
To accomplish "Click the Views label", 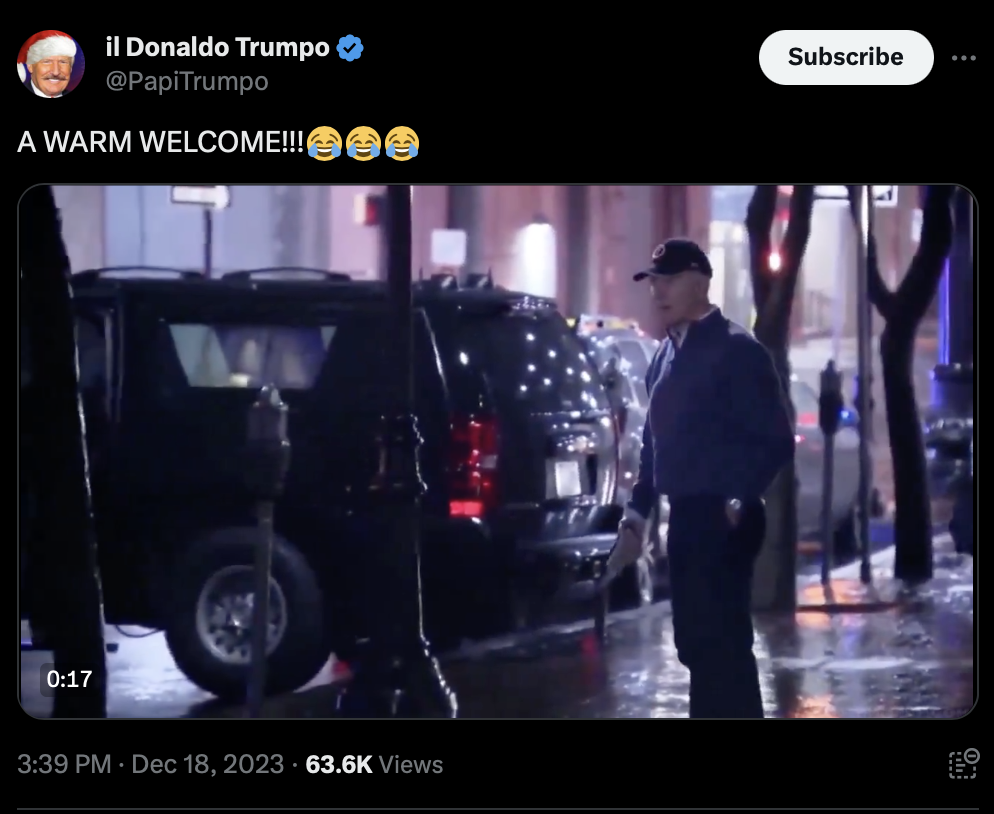I will pyautogui.click(x=411, y=765).
